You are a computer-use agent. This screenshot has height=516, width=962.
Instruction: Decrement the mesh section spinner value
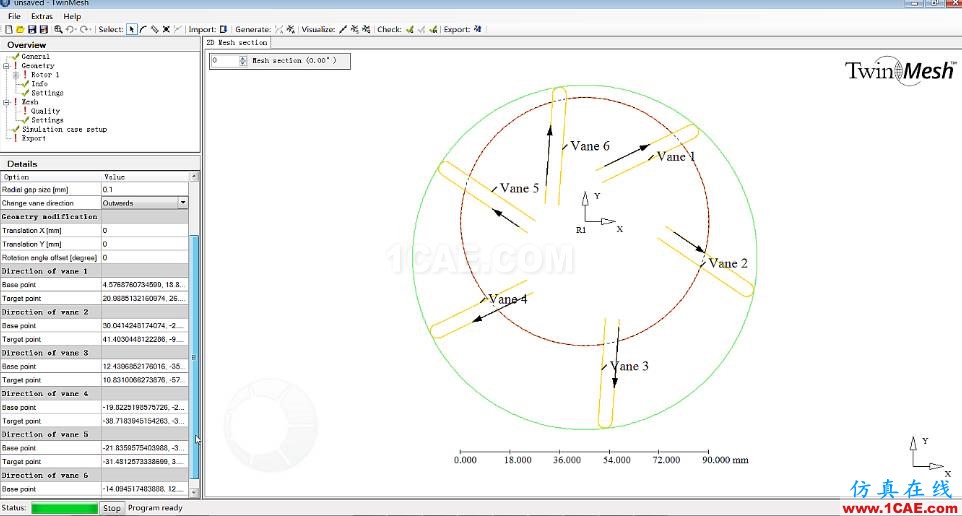point(243,63)
